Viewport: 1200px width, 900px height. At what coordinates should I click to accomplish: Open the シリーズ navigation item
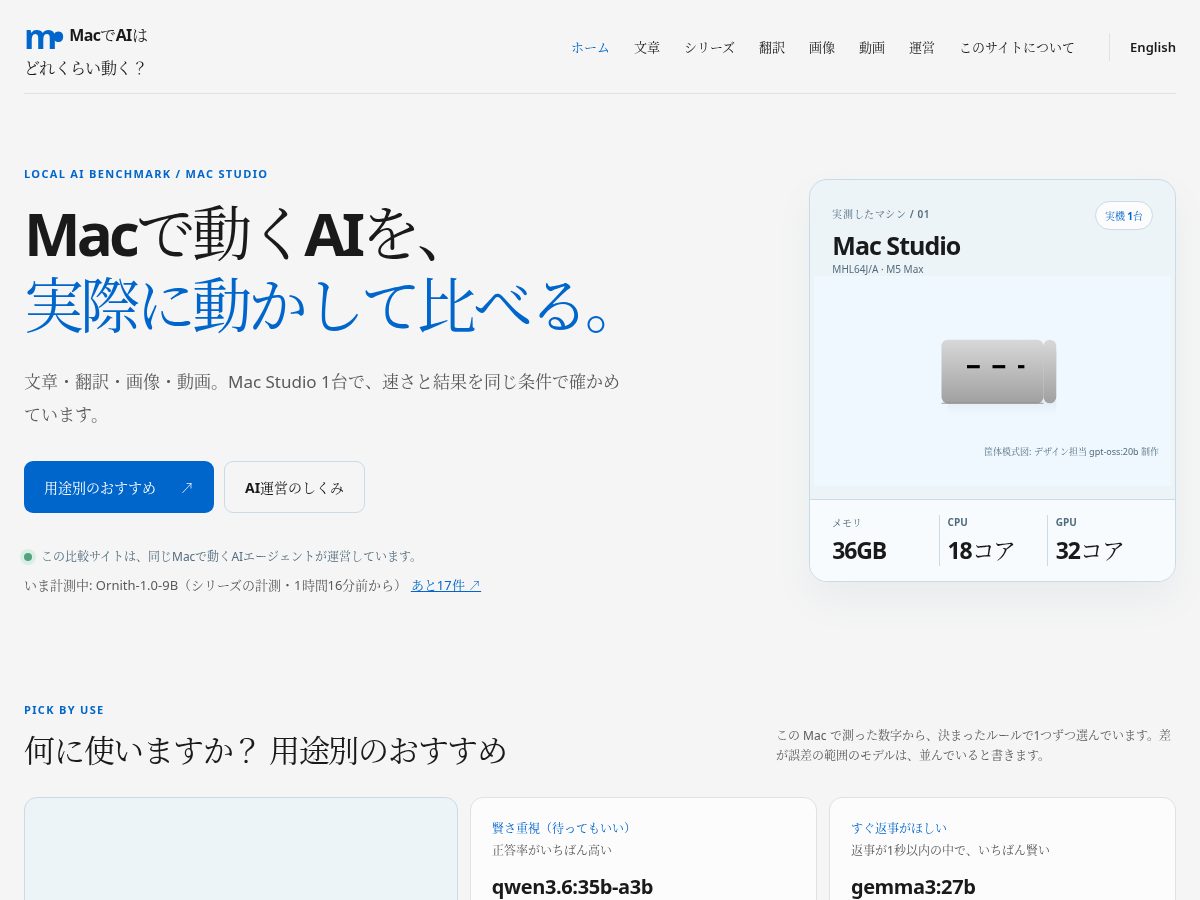tap(709, 47)
